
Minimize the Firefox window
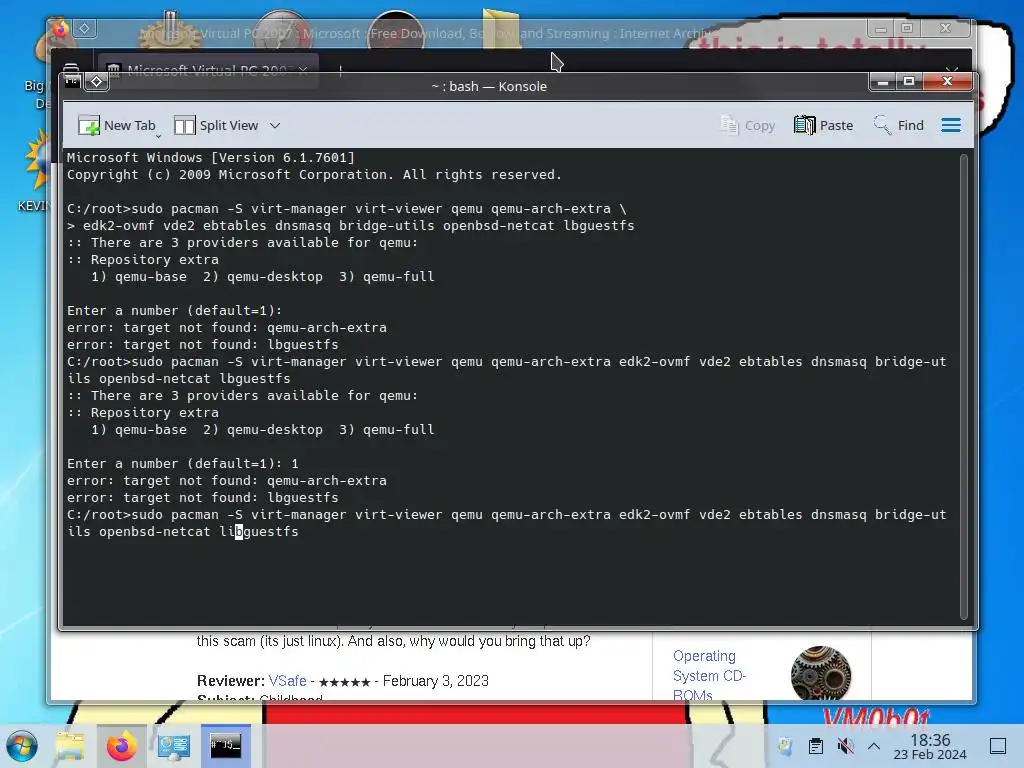click(x=880, y=29)
